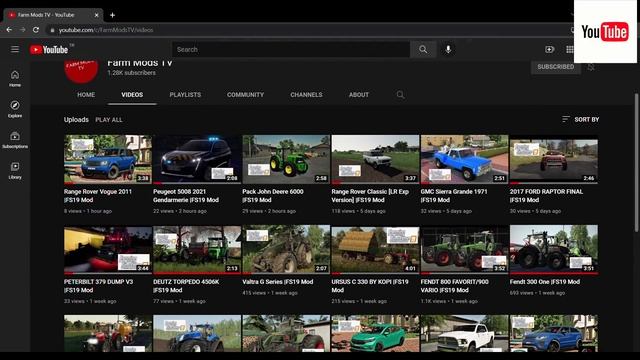This screenshot has width=640, height=360.
Task: Click Play All next to Uploads
Action: pyautogui.click(x=109, y=120)
